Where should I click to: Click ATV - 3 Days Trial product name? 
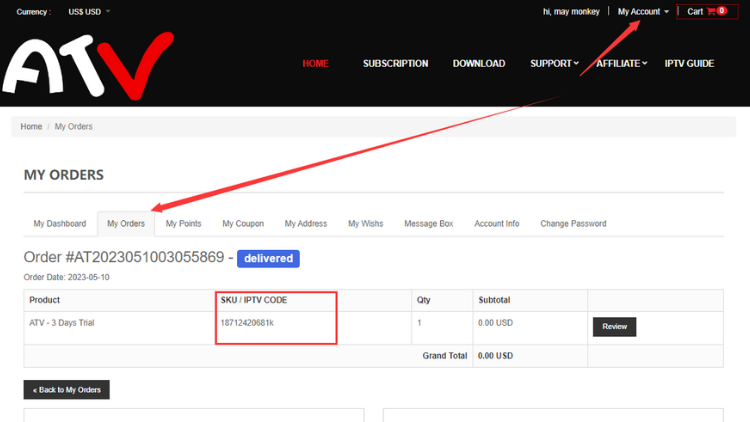point(62,323)
